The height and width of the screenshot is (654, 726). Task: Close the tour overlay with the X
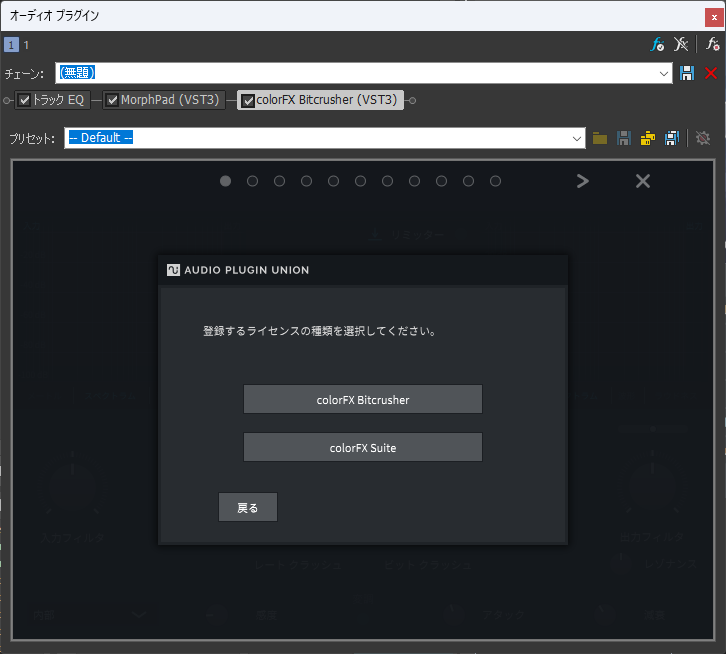tap(643, 181)
